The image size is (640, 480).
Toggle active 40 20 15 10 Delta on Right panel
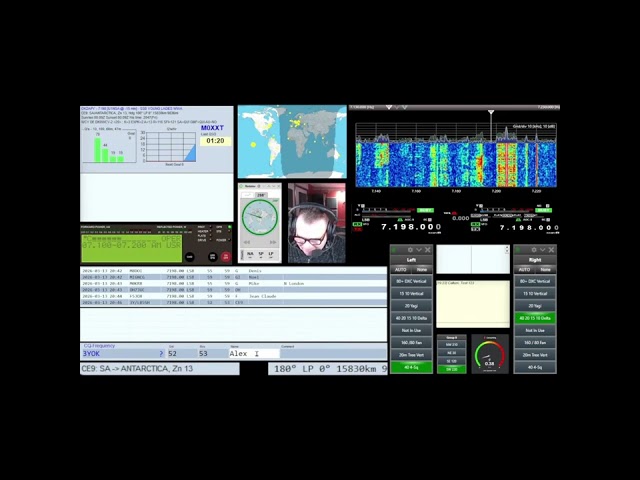(x=535, y=318)
